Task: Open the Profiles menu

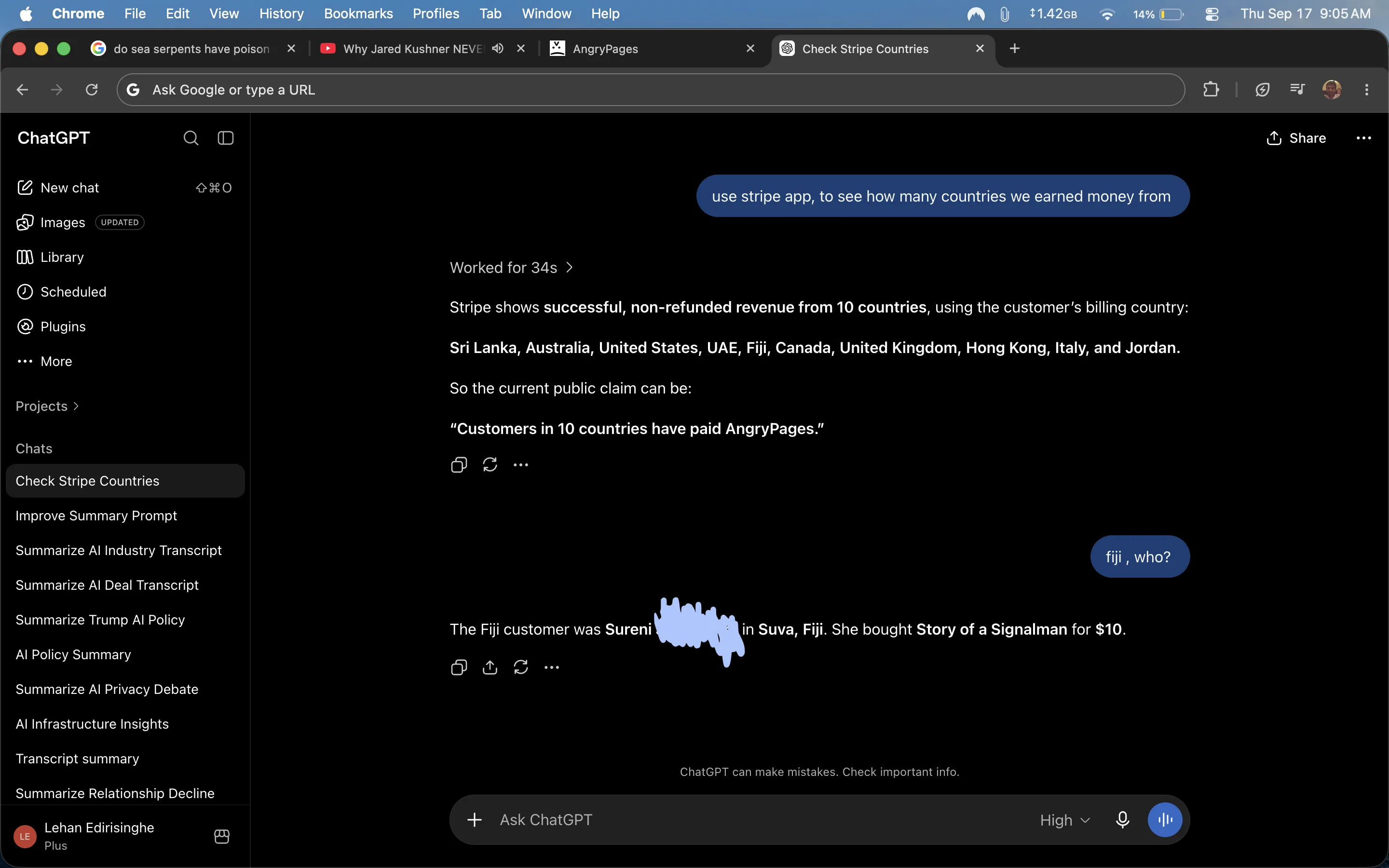Action: [436, 13]
